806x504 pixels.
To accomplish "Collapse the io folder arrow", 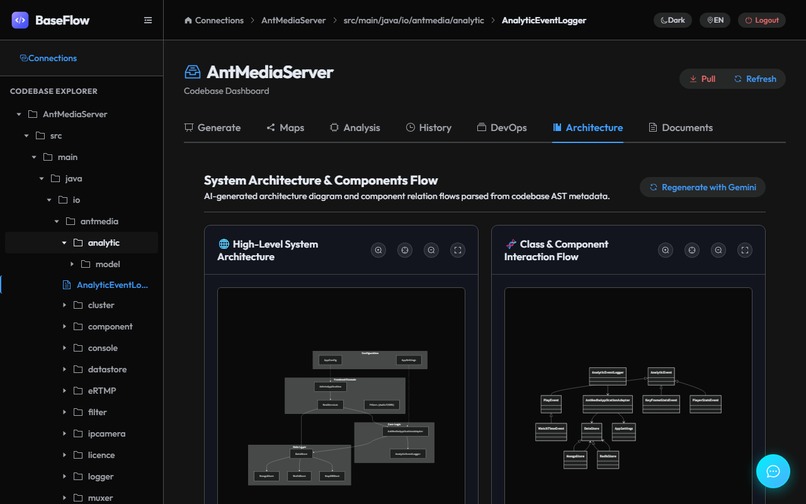I will [49, 200].
